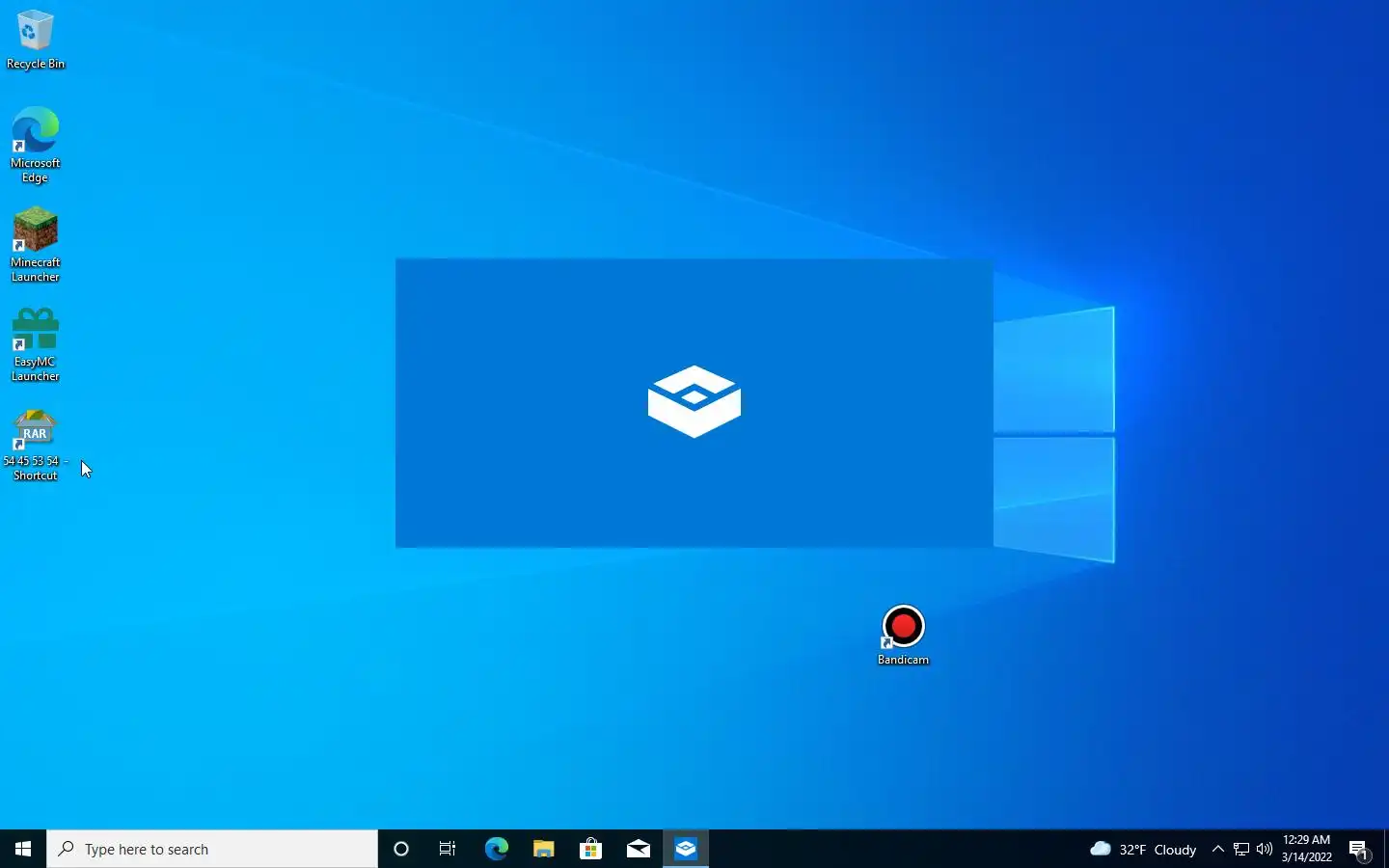Click the Windows Sandbox splash logo

694,401
